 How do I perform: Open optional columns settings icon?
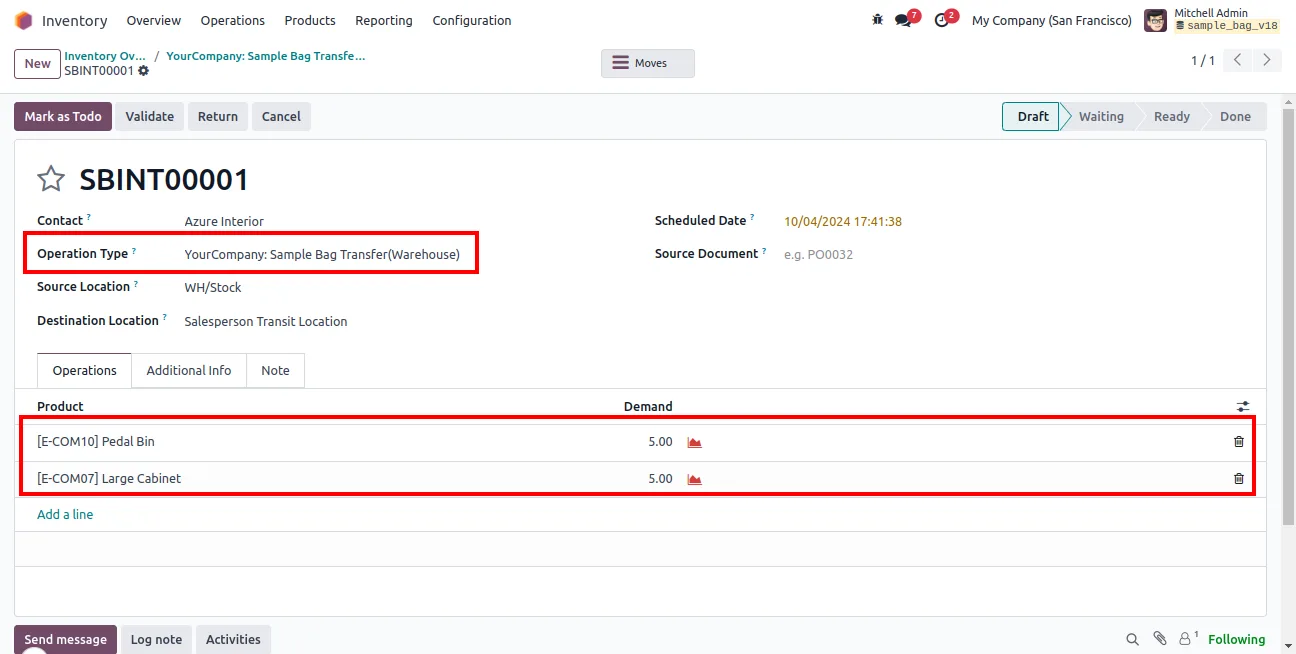pos(1243,406)
